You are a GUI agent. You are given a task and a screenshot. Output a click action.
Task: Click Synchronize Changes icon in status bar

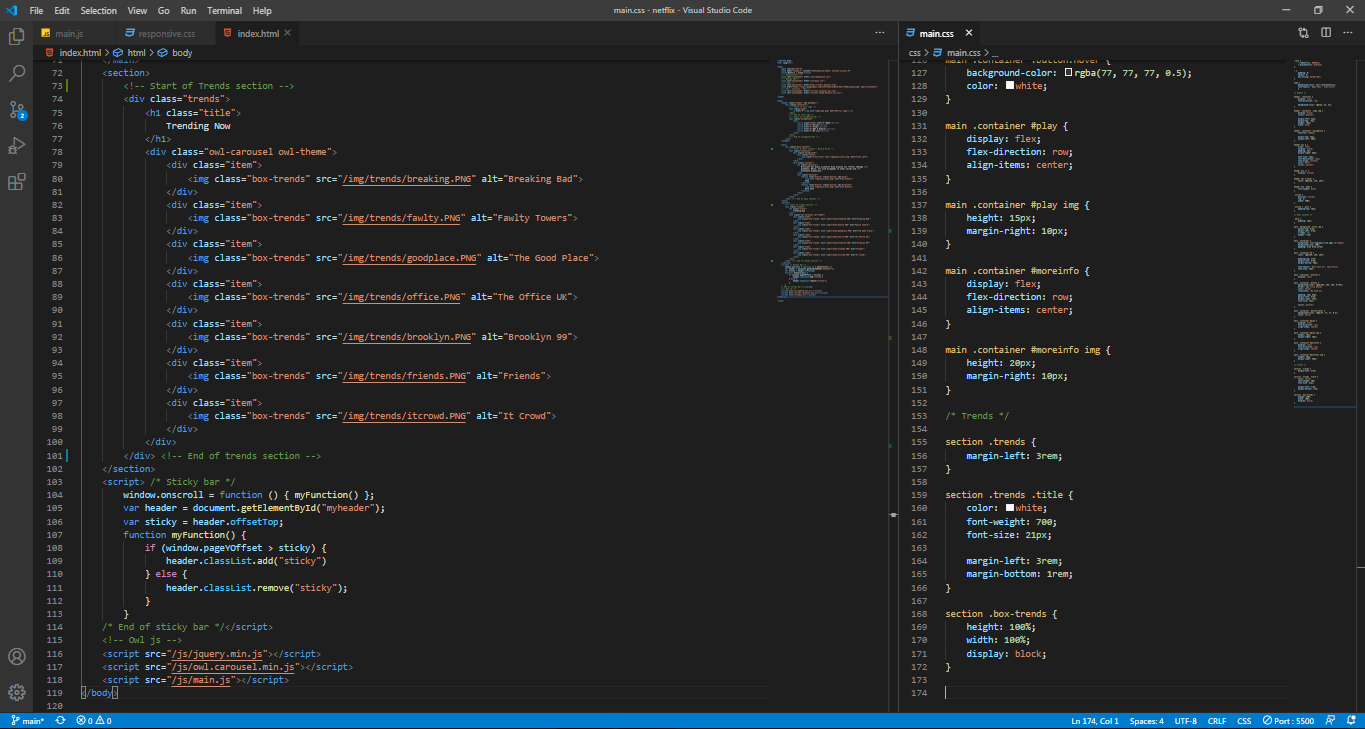(x=61, y=721)
